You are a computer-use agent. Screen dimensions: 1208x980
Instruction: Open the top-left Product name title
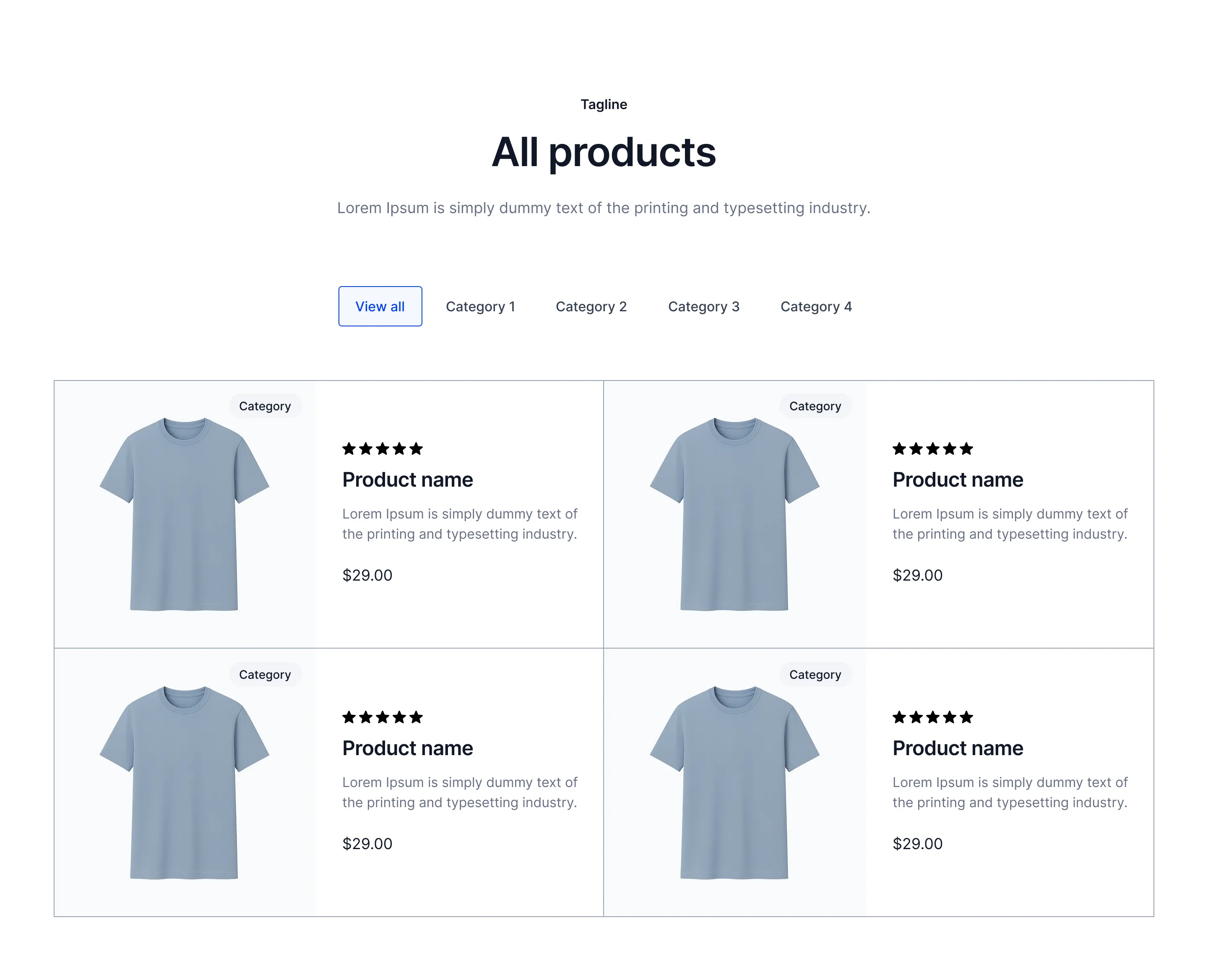click(408, 480)
